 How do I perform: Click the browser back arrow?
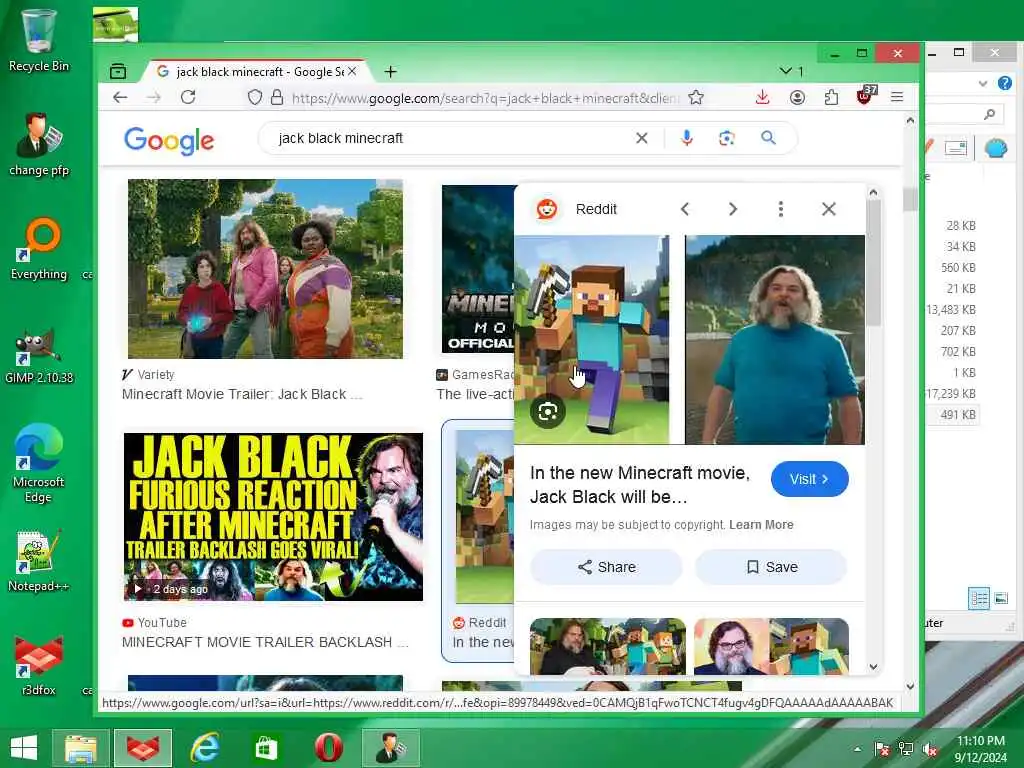pyautogui.click(x=120, y=97)
